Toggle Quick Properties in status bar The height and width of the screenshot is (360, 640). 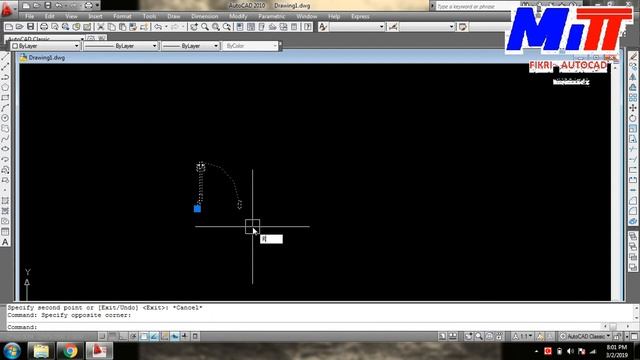point(196,336)
